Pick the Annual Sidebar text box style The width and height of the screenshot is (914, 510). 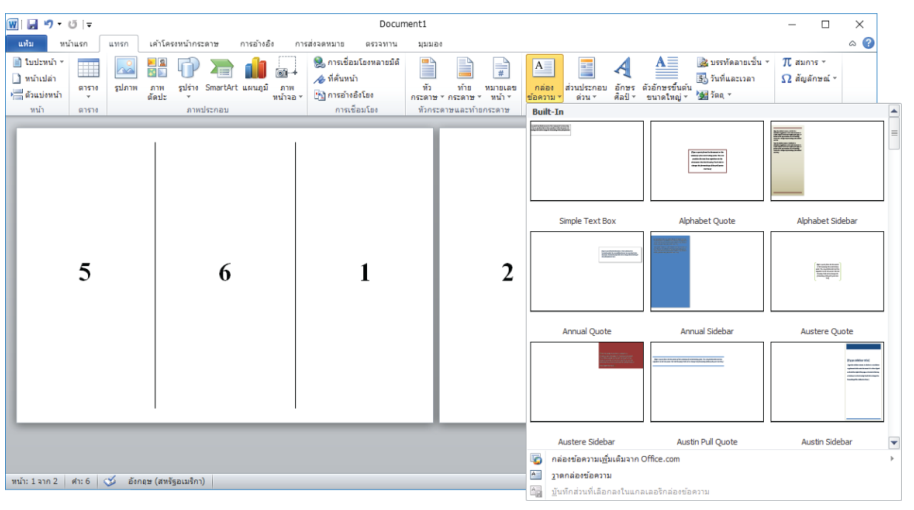(x=706, y=271)
